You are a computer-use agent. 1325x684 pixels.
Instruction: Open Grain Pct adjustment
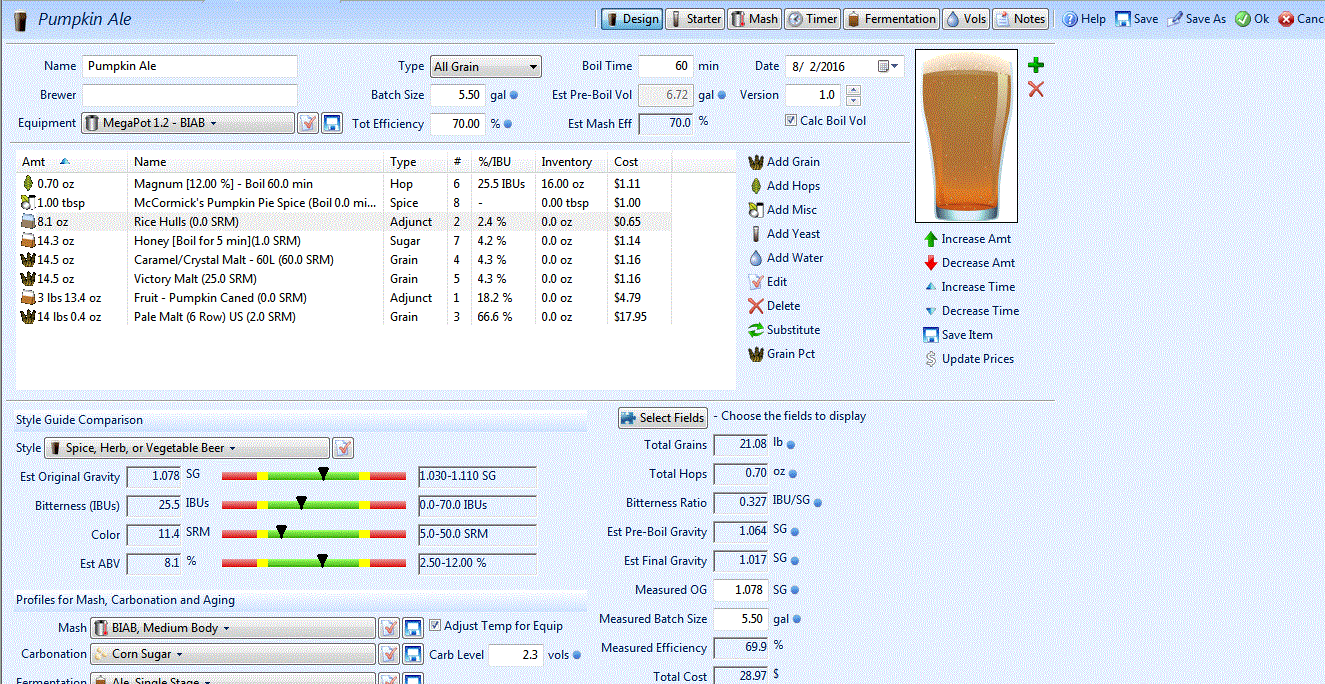click(780, 354)
